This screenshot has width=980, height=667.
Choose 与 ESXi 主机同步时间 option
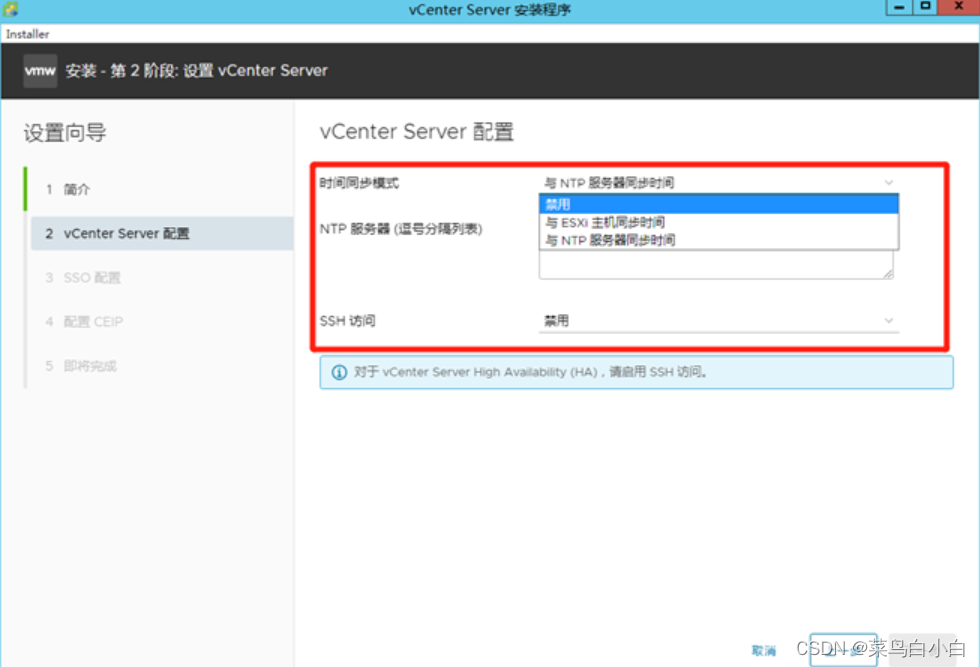(718, 223)
